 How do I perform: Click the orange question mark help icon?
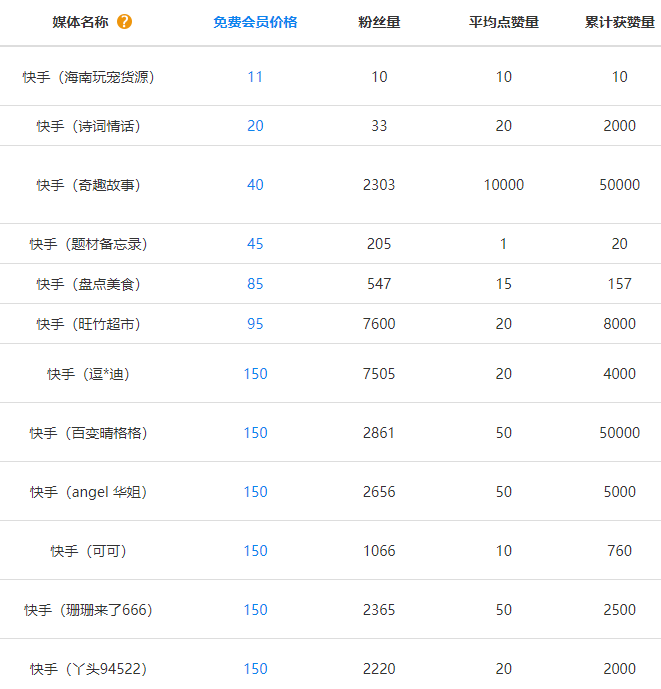tap(124, 22)
